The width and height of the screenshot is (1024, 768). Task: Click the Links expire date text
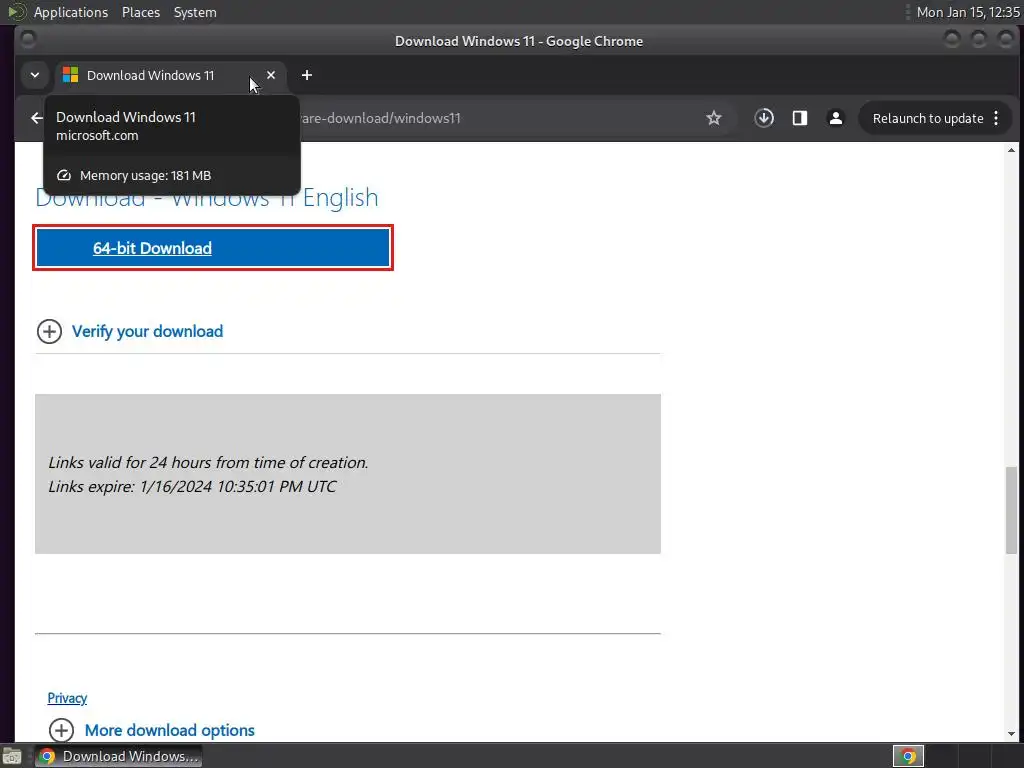pos(192,487)
